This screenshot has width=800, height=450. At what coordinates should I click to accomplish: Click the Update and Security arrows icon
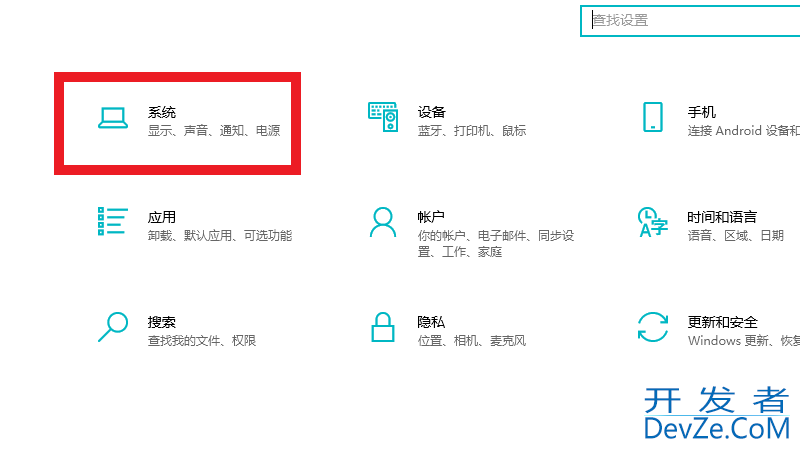653,327
